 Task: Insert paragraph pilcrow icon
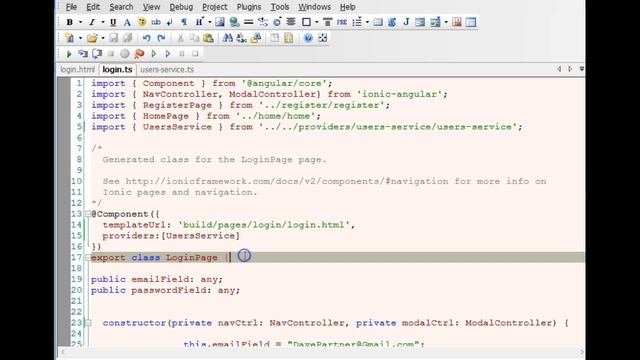184,22
